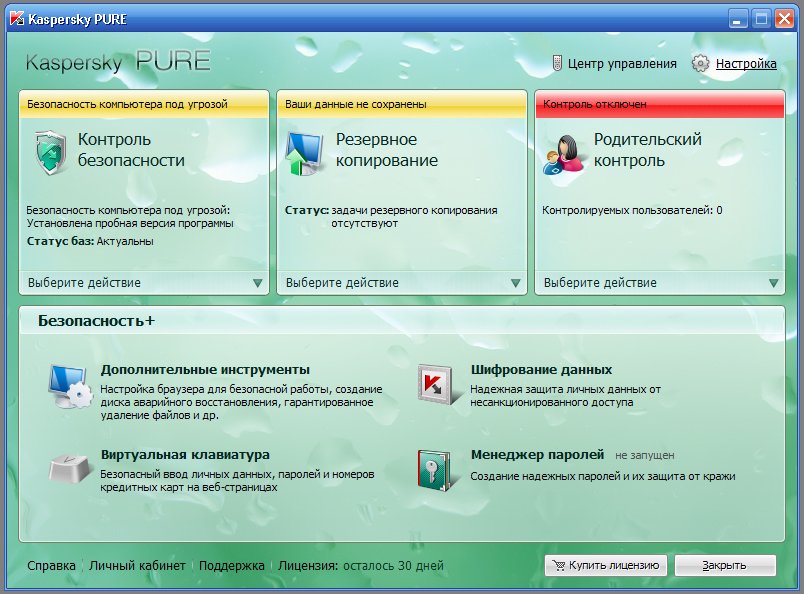804x594 pixels.
Task: Click yellow banner 'Безопасность компьютера под угрозой'
Action: coord(144,104)
